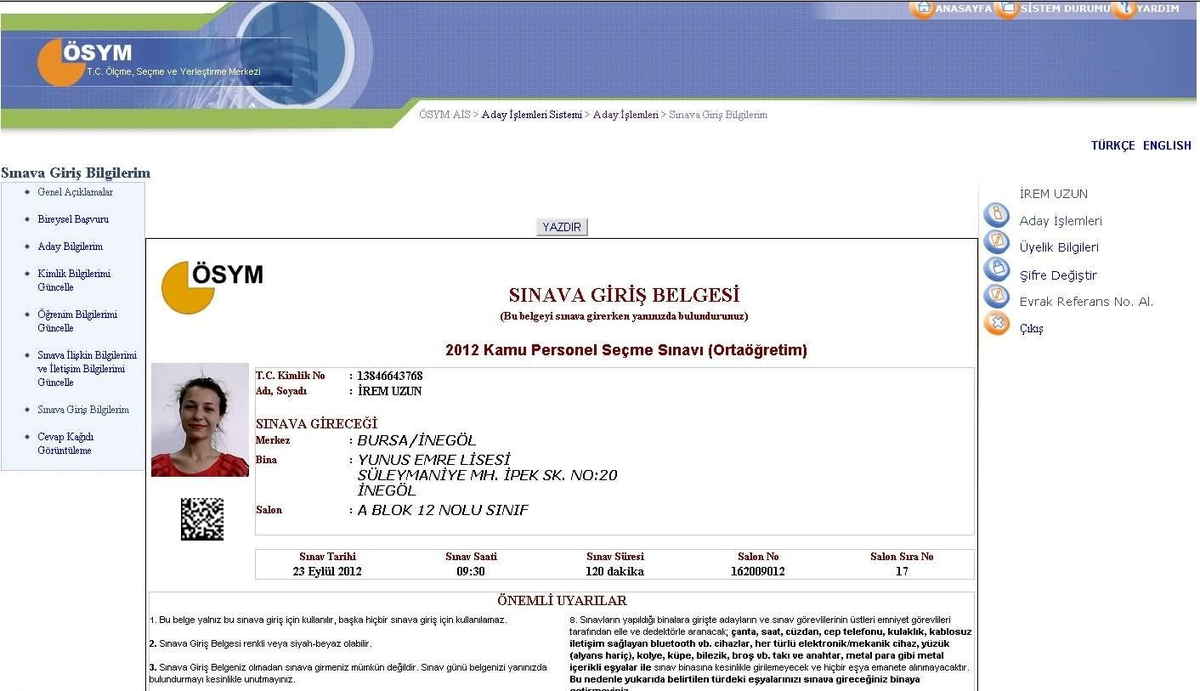Click the ÖSYM logo in header

click(x=85, y=60)
